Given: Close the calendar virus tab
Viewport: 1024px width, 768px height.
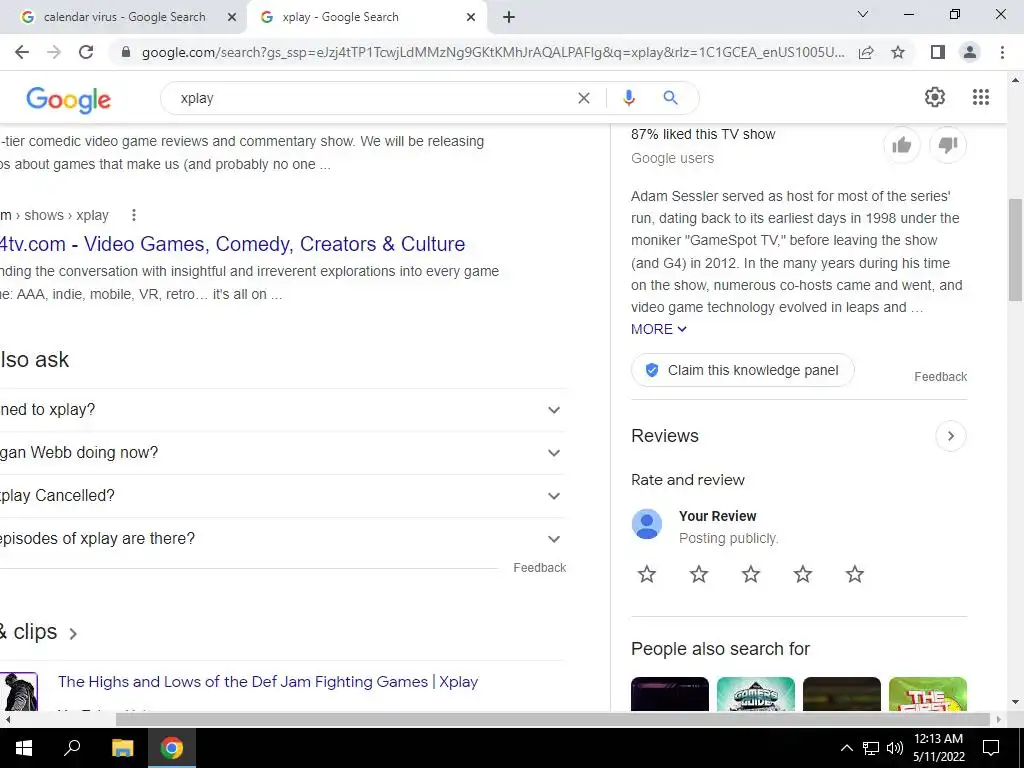Looking at the screenshot, I should [x=232, y=17].
